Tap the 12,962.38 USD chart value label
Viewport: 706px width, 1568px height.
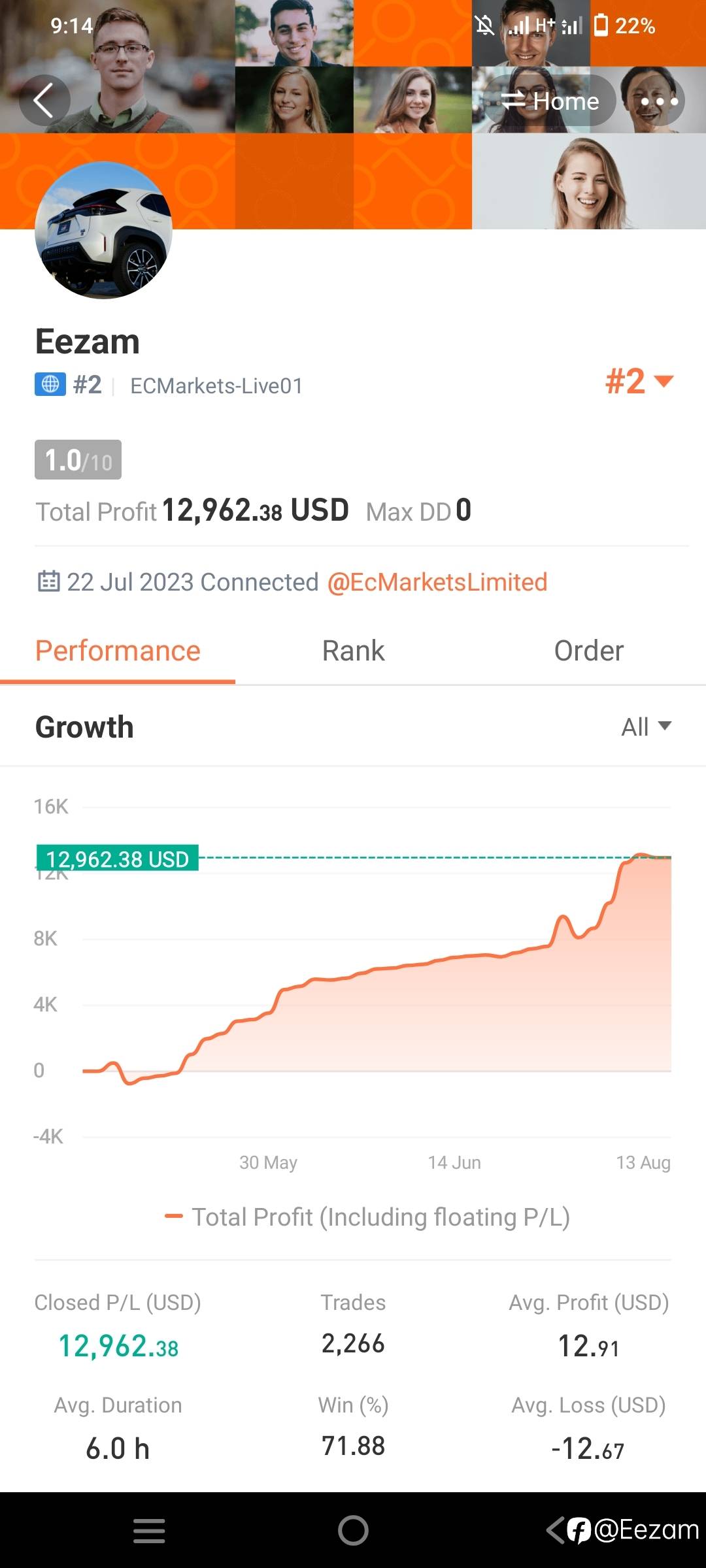[x=118, y=858]
